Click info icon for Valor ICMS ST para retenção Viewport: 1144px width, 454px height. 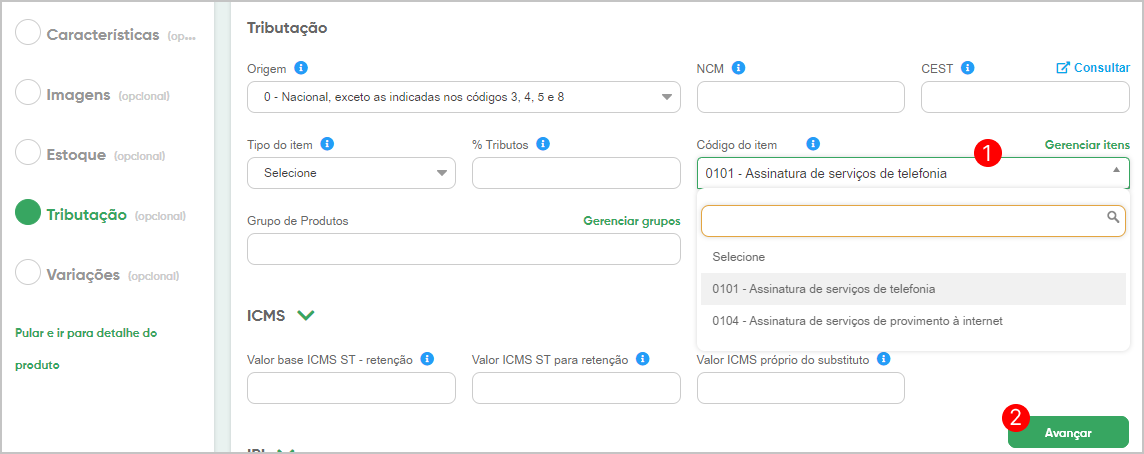point(643,359)
